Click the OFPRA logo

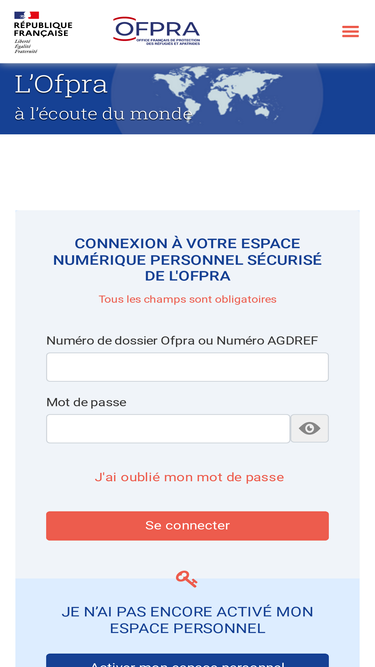coord(156,31)
